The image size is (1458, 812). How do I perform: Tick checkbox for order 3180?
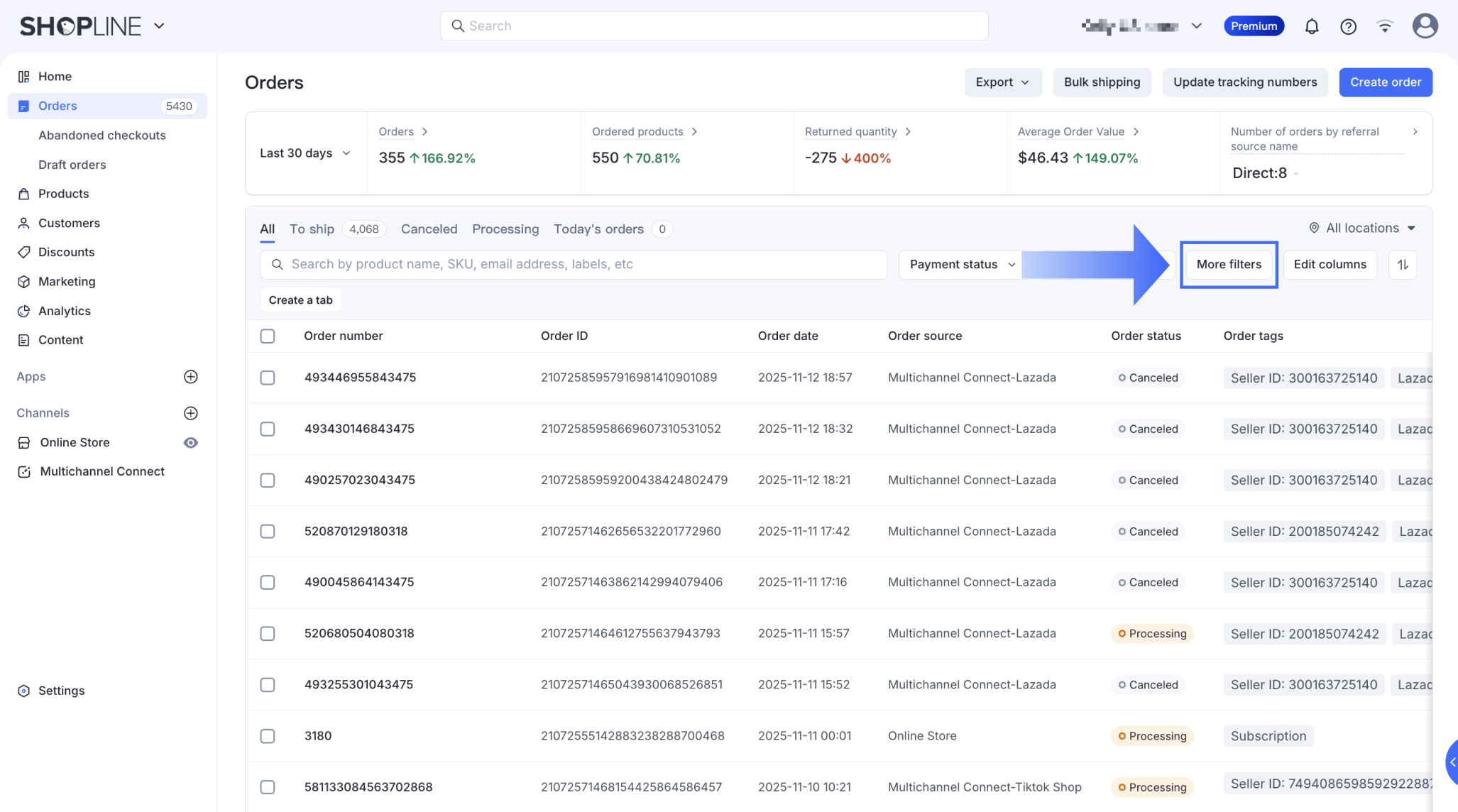[268, 736]
